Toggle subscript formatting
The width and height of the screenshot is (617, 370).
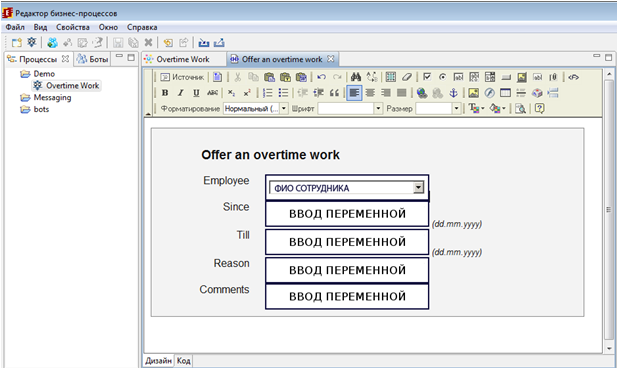(231, 93)
